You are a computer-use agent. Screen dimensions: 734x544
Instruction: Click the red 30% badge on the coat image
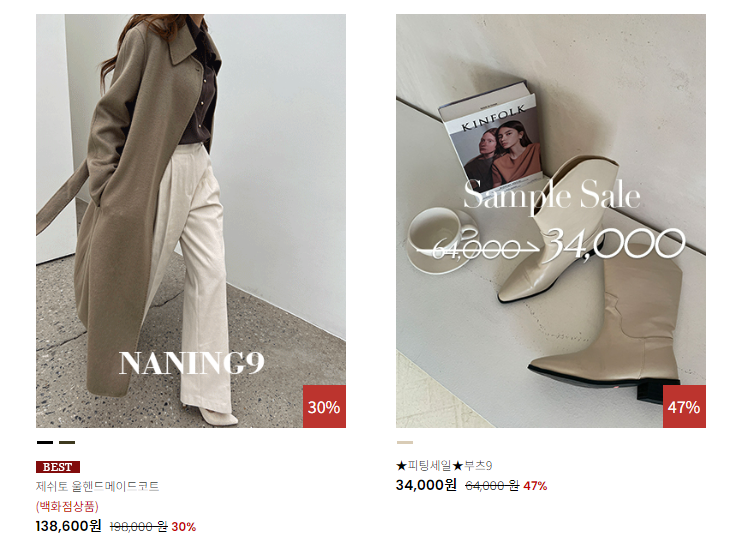[324, 406]
